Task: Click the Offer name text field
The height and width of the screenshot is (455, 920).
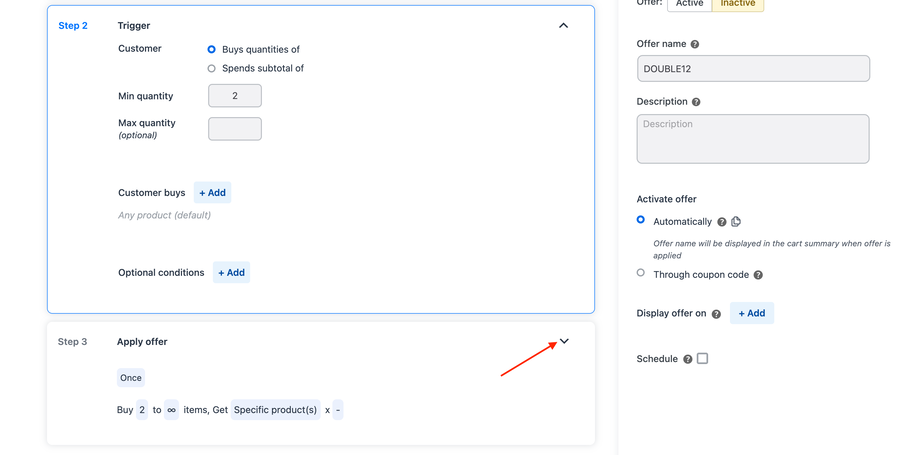Action: click(753, 69)
